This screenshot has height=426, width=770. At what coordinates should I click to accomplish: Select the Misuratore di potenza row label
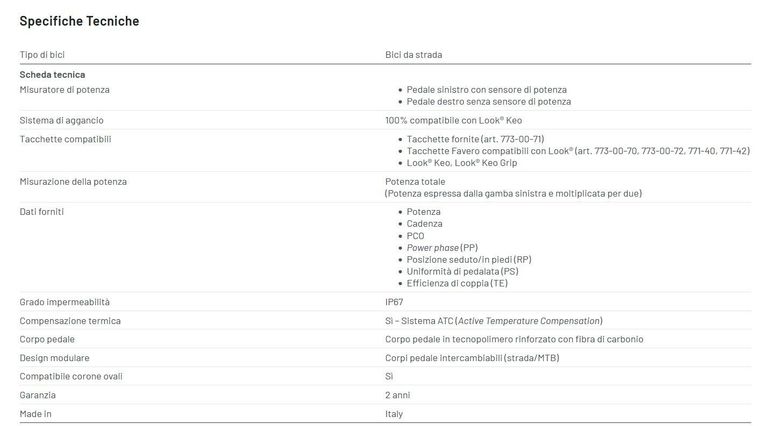(x=64, y=90)
